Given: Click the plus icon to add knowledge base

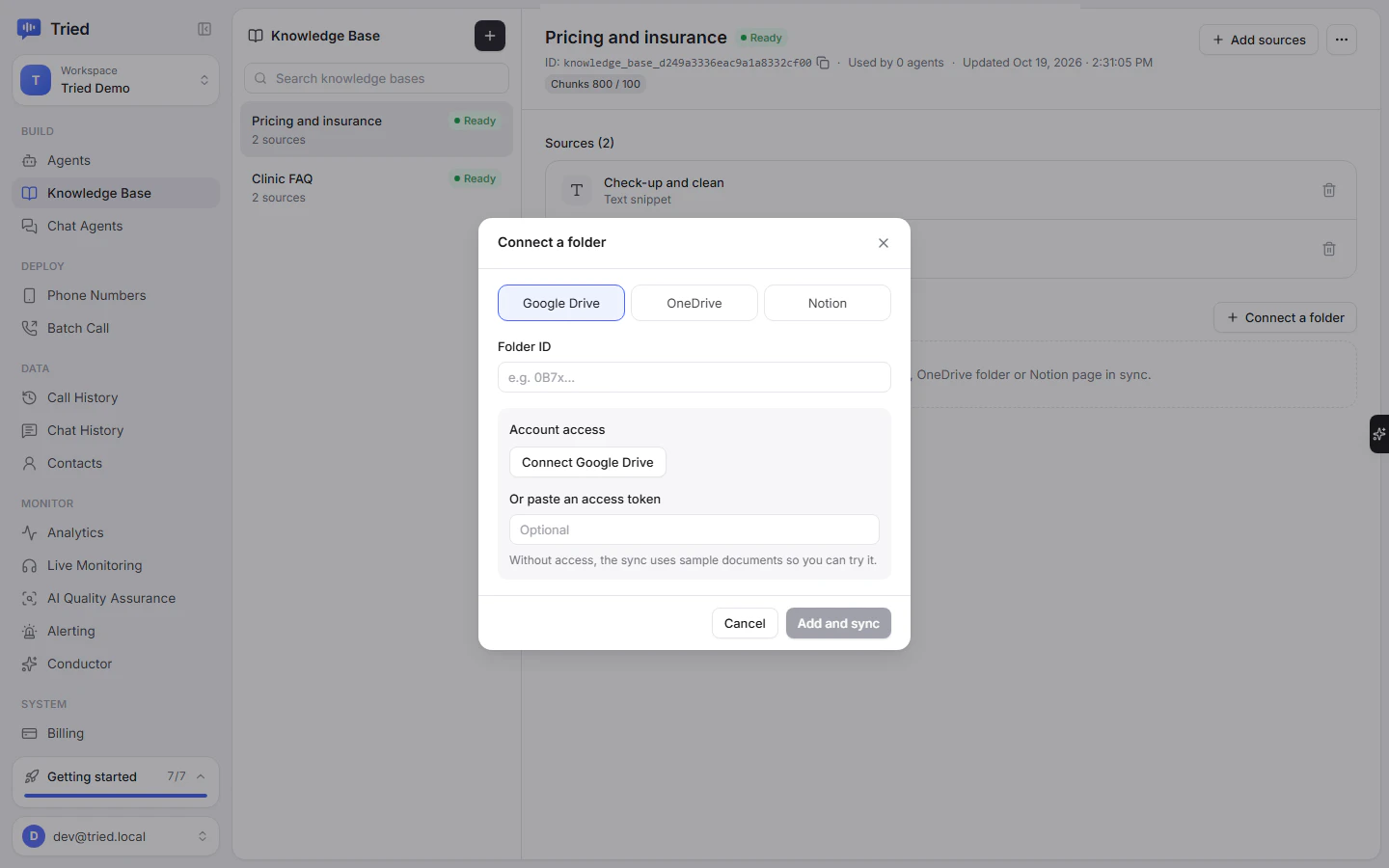Looking at the screenshot, I should (490, 36).
